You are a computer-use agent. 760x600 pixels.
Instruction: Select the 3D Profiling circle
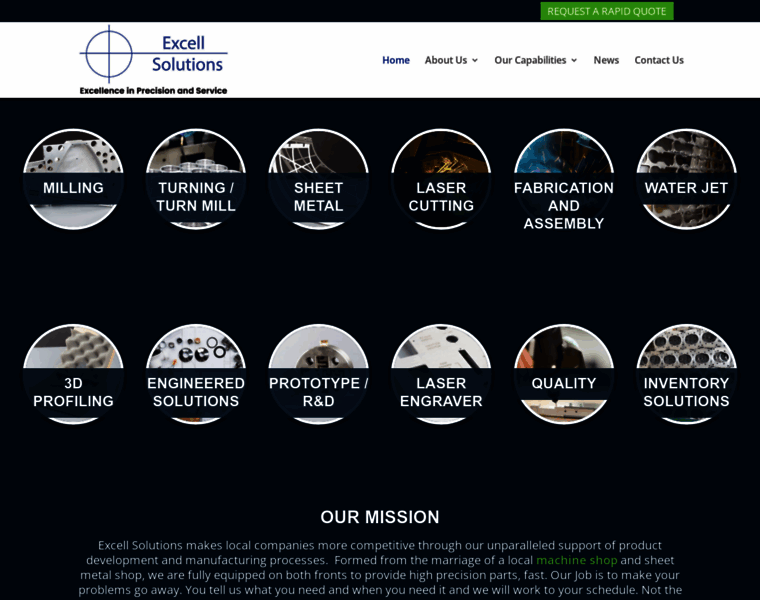(73, 374)
